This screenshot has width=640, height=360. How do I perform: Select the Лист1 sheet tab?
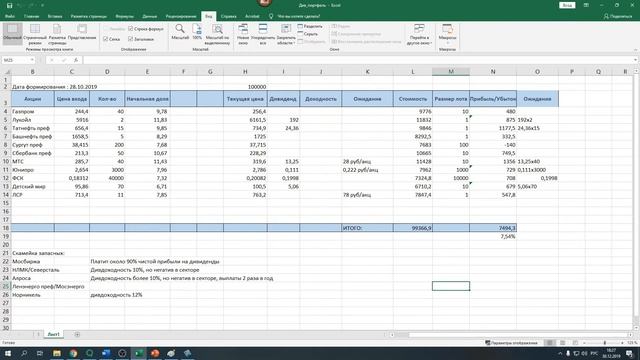click(x=53, y=334)
